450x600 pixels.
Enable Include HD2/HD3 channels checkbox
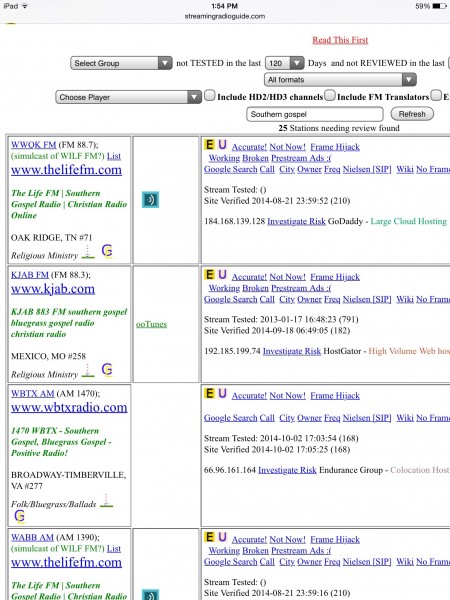click(210, 95)
